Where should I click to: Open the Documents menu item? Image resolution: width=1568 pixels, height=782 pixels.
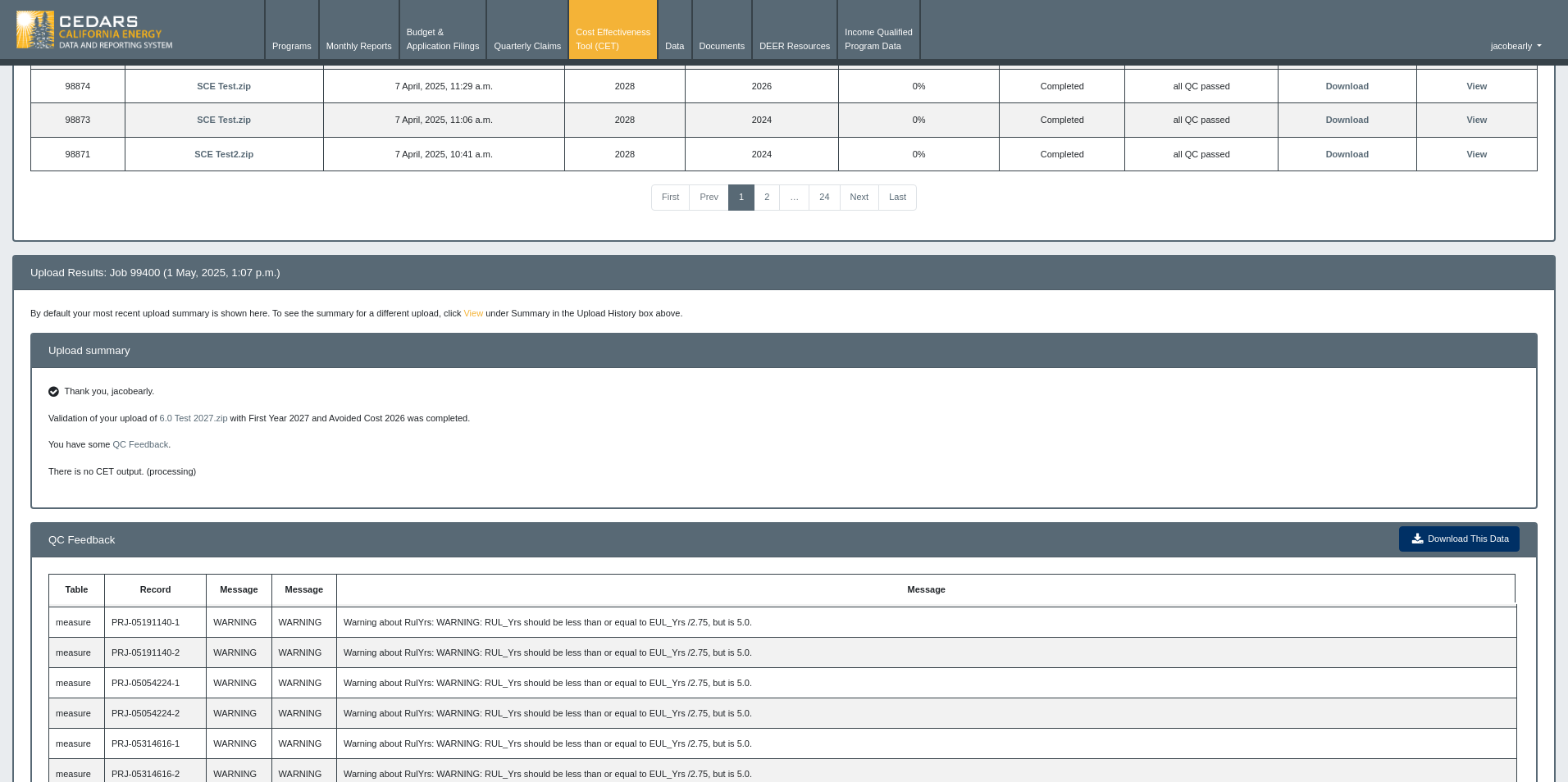click(721, 46)
